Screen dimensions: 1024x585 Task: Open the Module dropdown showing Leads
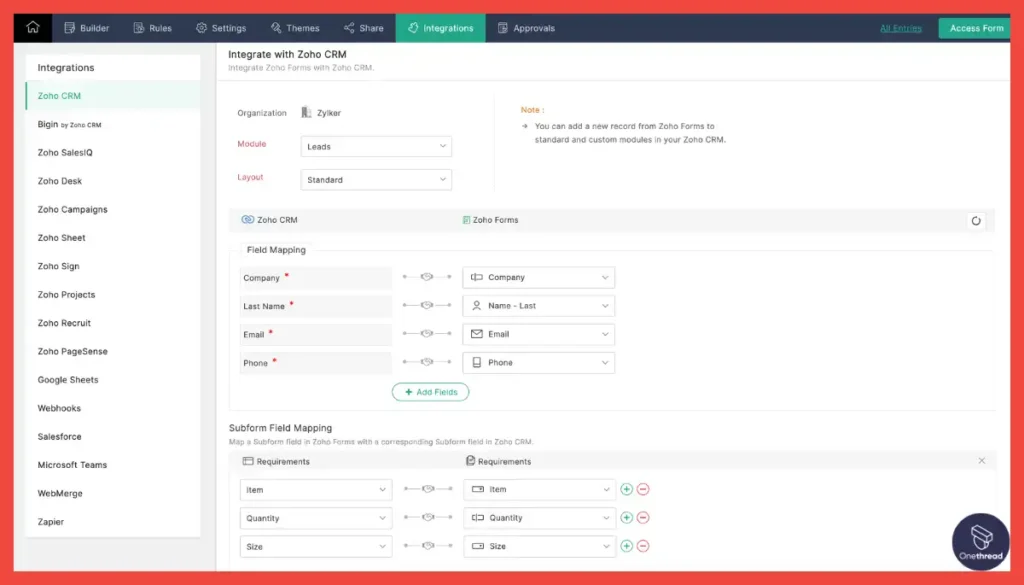[x=376, y=146]
